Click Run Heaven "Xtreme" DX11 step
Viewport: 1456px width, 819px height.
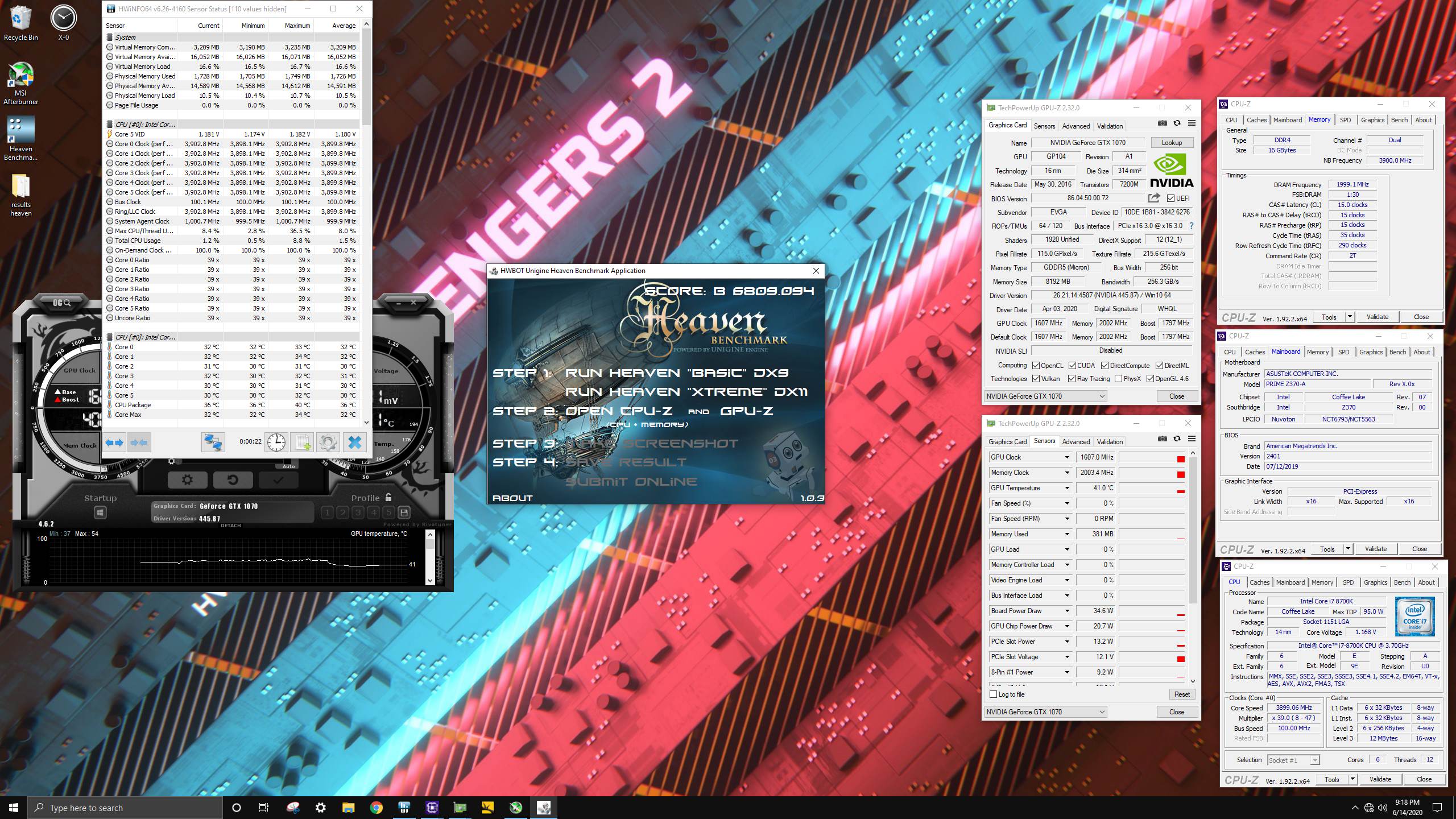tap(686, 392)
